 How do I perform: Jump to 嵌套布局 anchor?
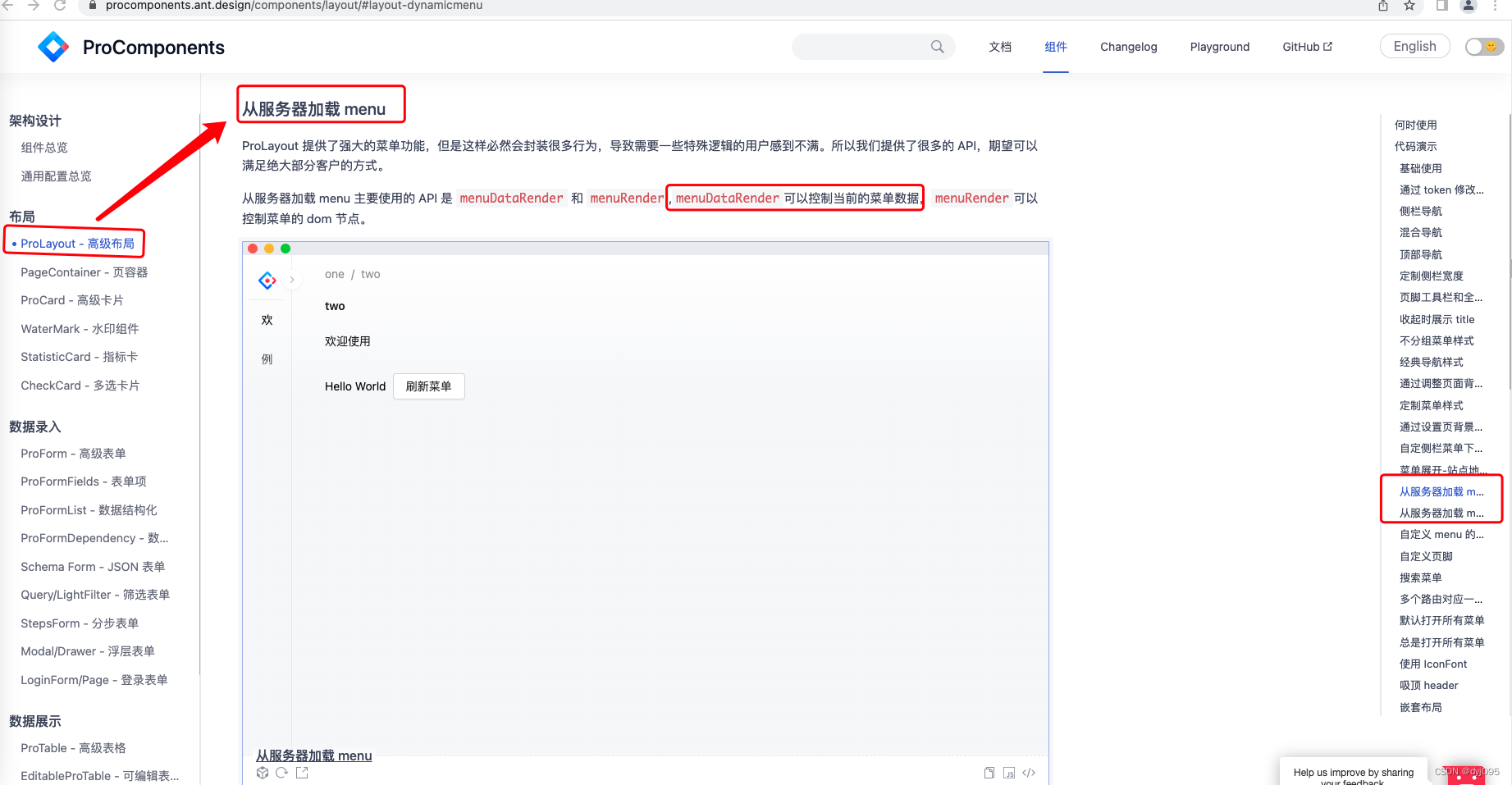tap(1421, 707)
